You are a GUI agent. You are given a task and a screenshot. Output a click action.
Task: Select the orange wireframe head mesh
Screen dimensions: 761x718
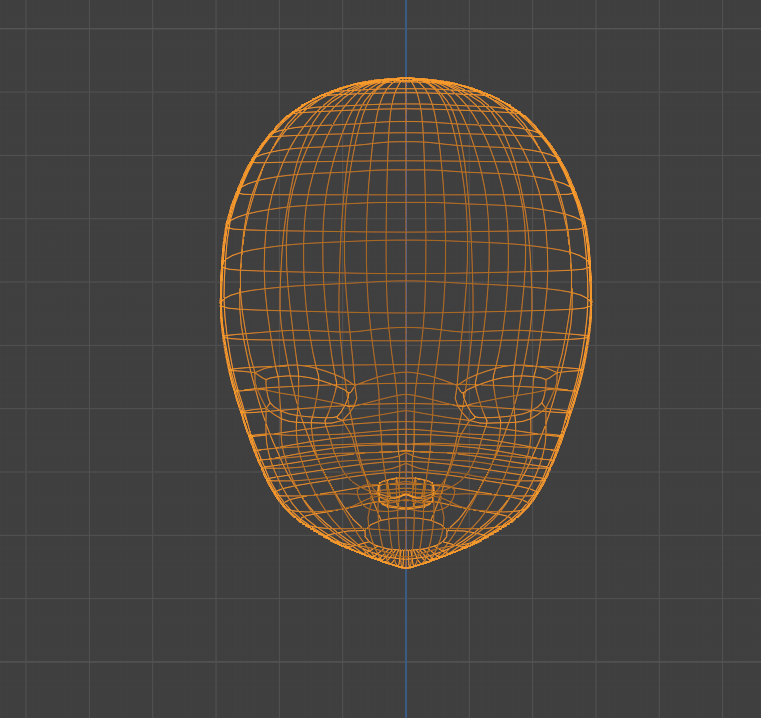point(406,323)
